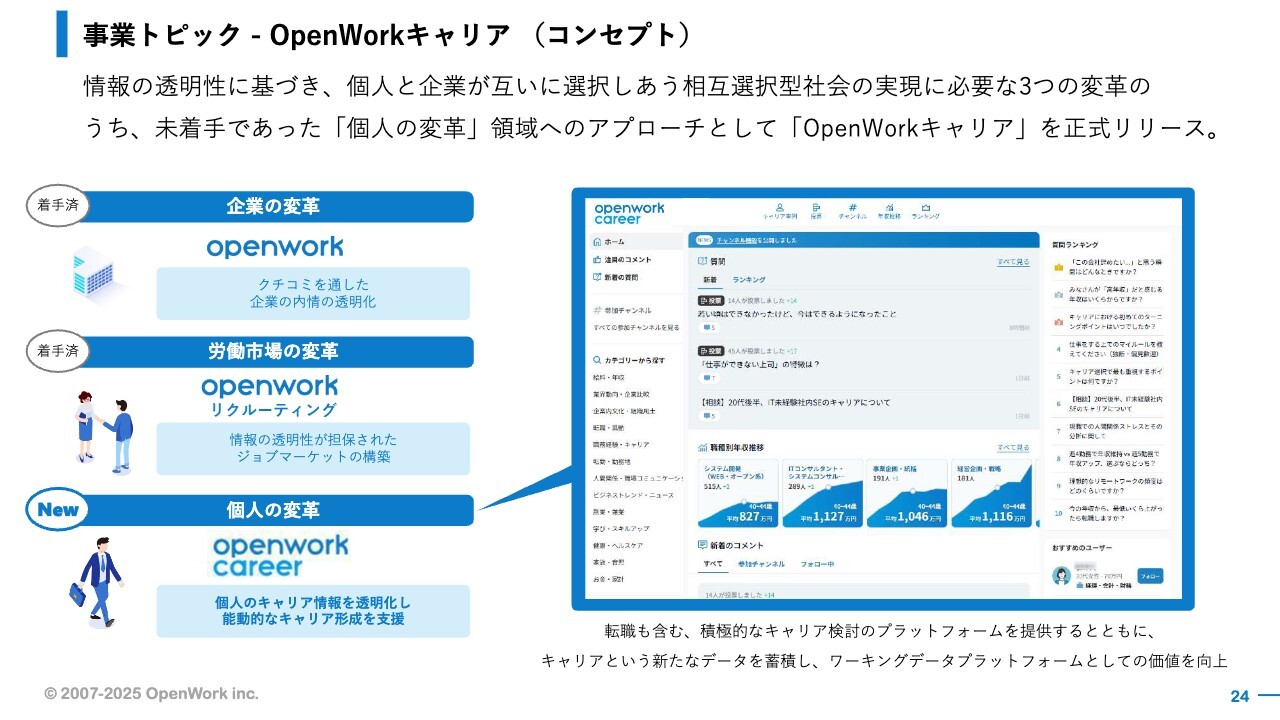This screenshot has height=720, width=1280.
Task: Open ranking item 今の年収から、最低いくら上がったら転職
Action: click(1115, 513)
